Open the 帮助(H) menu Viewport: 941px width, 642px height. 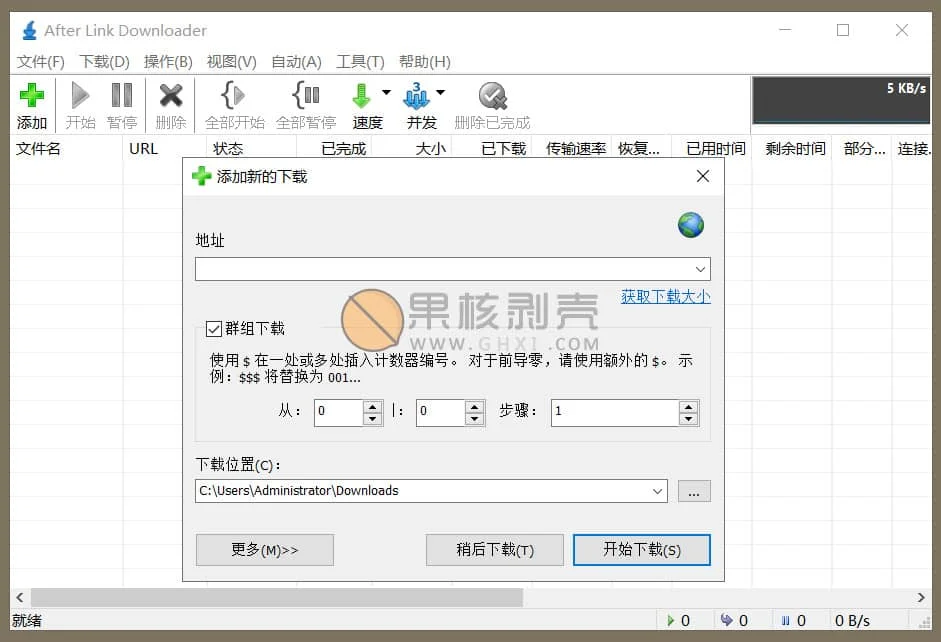point(425,62)
